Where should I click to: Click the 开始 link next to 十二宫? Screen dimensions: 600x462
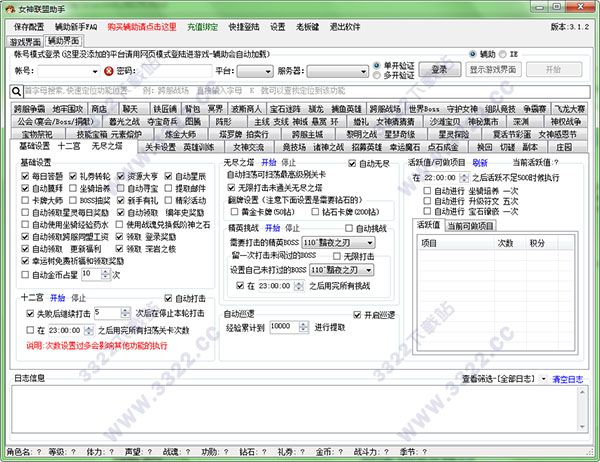click(x=57, y=297)
